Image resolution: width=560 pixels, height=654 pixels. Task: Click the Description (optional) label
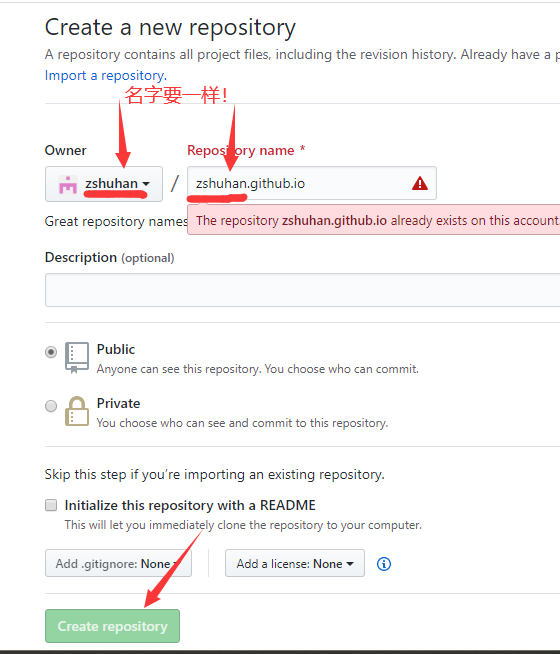point(109,257)
